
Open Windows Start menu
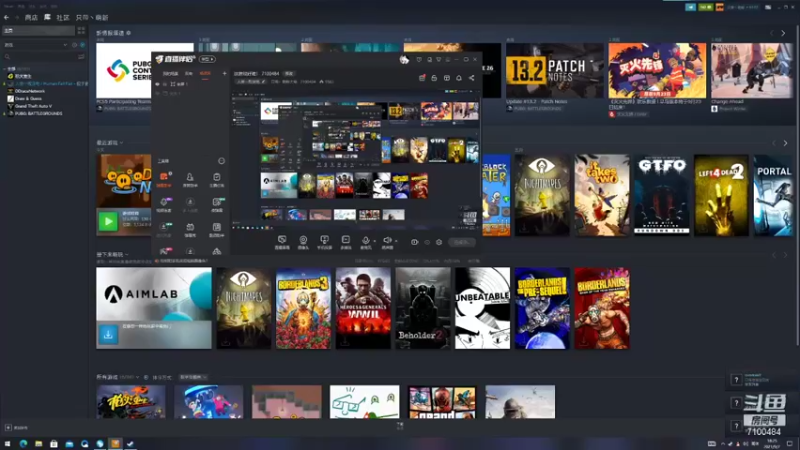click(x=7, y=444)
